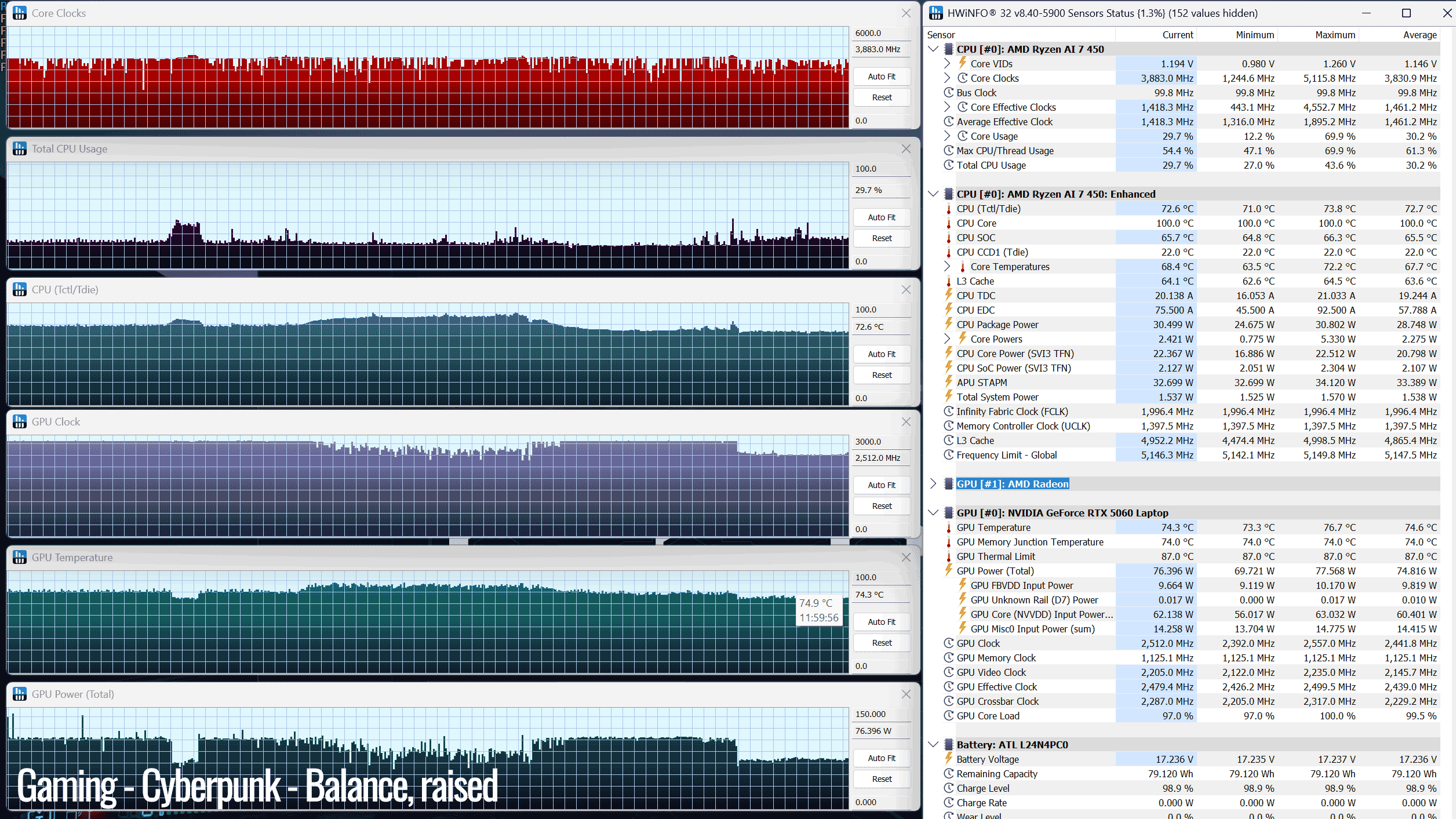Click Auto Fit on the Core Clocks graph
The height and width of the screenshot is (819, 1456).
click(882, 77)
